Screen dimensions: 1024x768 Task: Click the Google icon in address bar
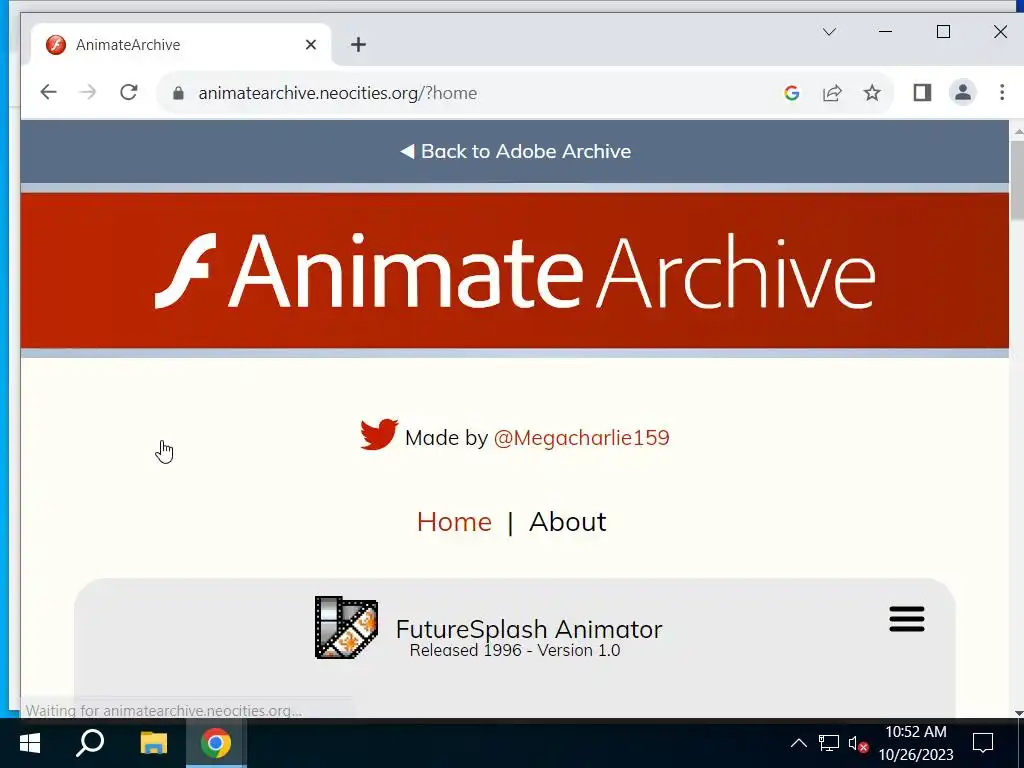point(792,93)
